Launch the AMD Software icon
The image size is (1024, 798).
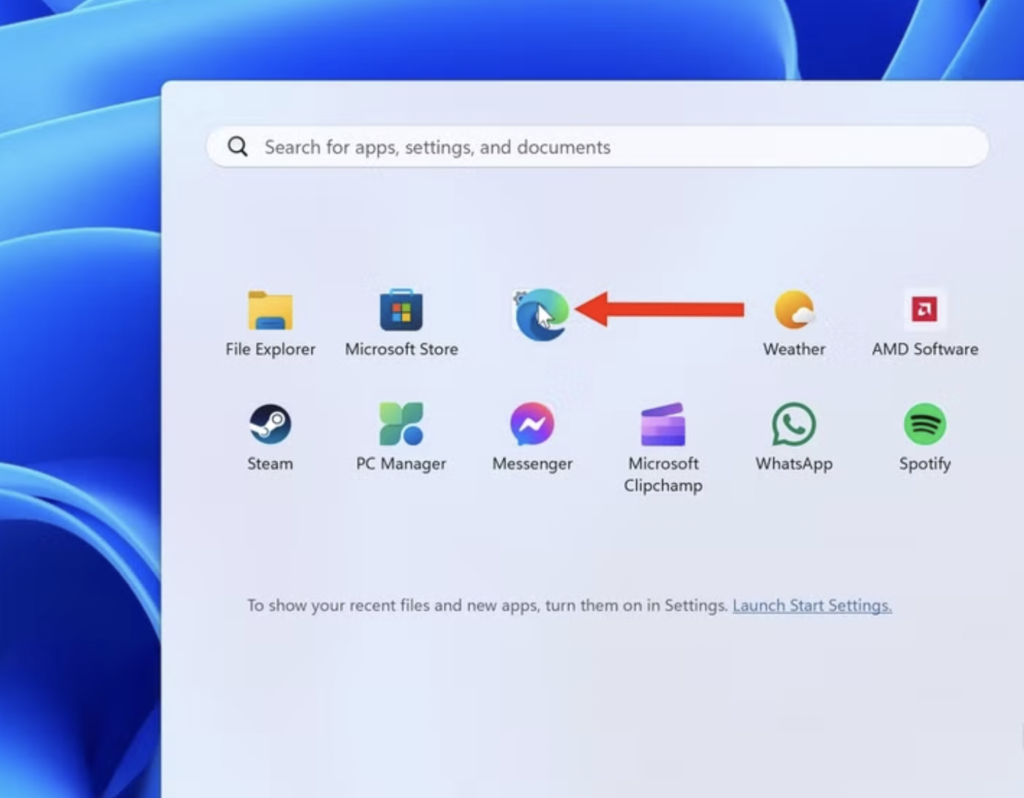[x=924, y=311]
